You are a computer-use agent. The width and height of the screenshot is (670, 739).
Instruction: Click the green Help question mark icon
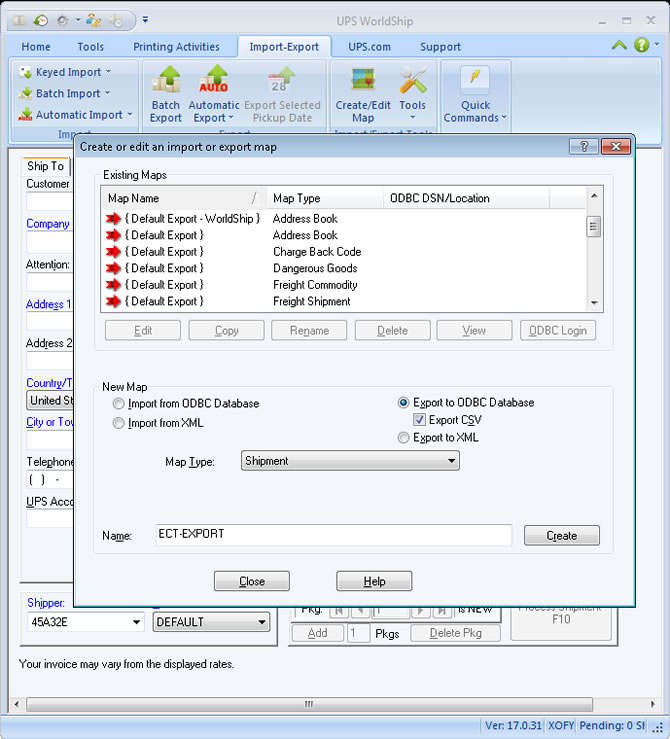(x=641, y=45)
